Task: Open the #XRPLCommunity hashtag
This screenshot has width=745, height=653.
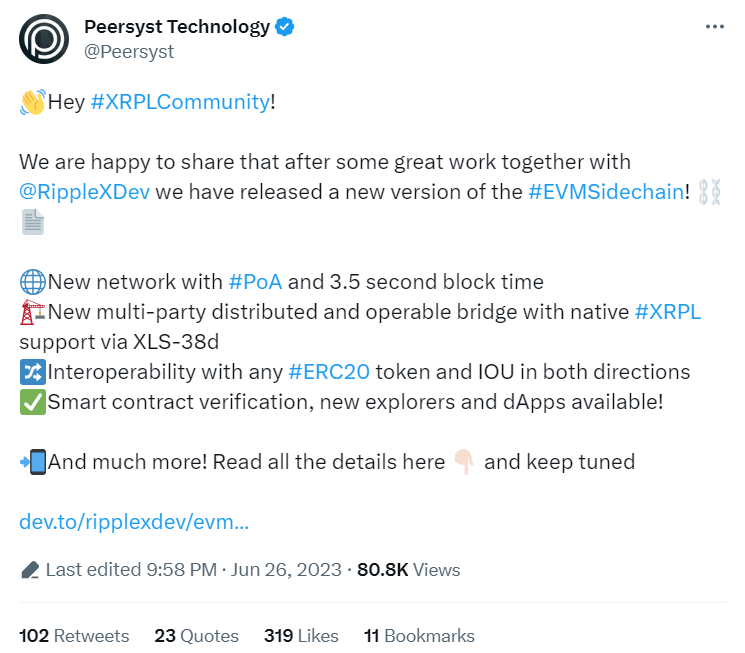Action: click(x=180, y=102)
